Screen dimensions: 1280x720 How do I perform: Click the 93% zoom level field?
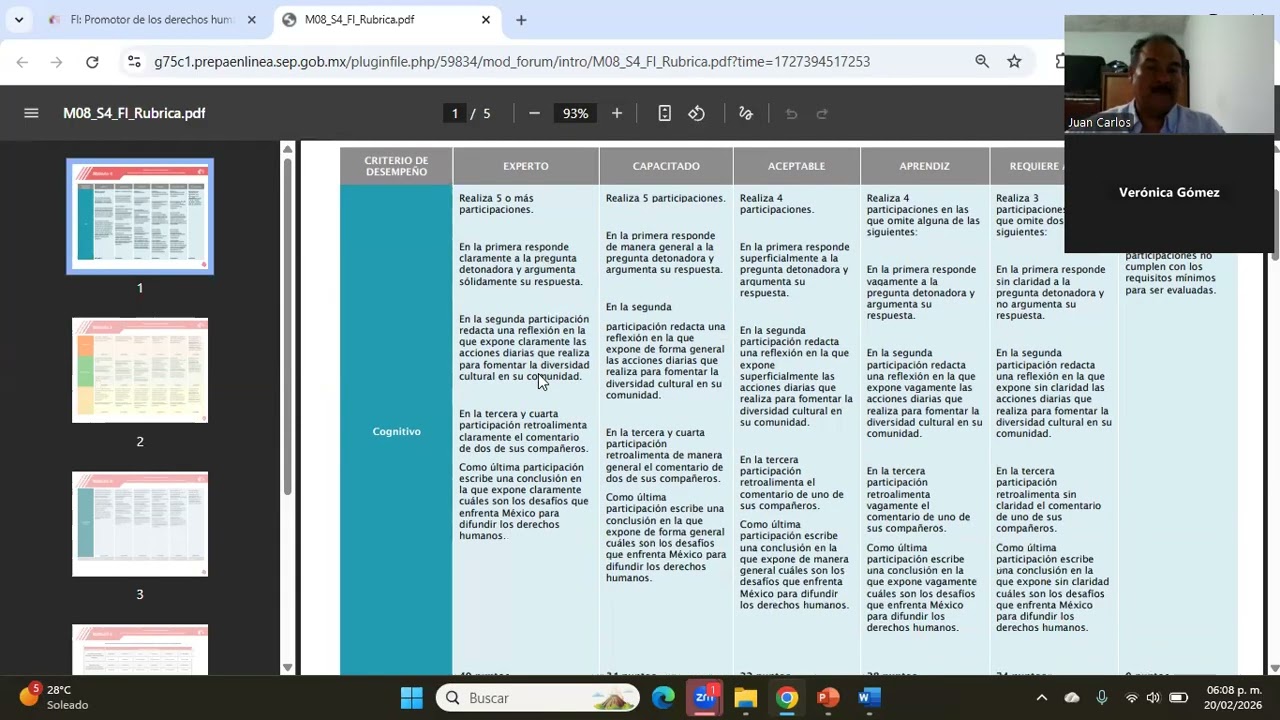point(575,113)
